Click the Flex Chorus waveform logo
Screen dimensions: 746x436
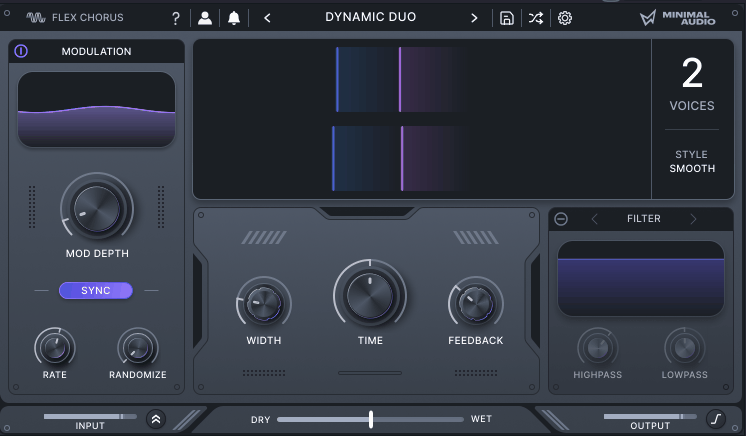36,18
